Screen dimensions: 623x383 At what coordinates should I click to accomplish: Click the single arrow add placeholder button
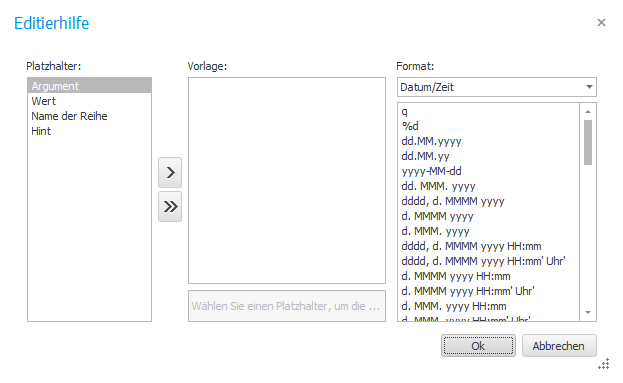click(170, 172)
